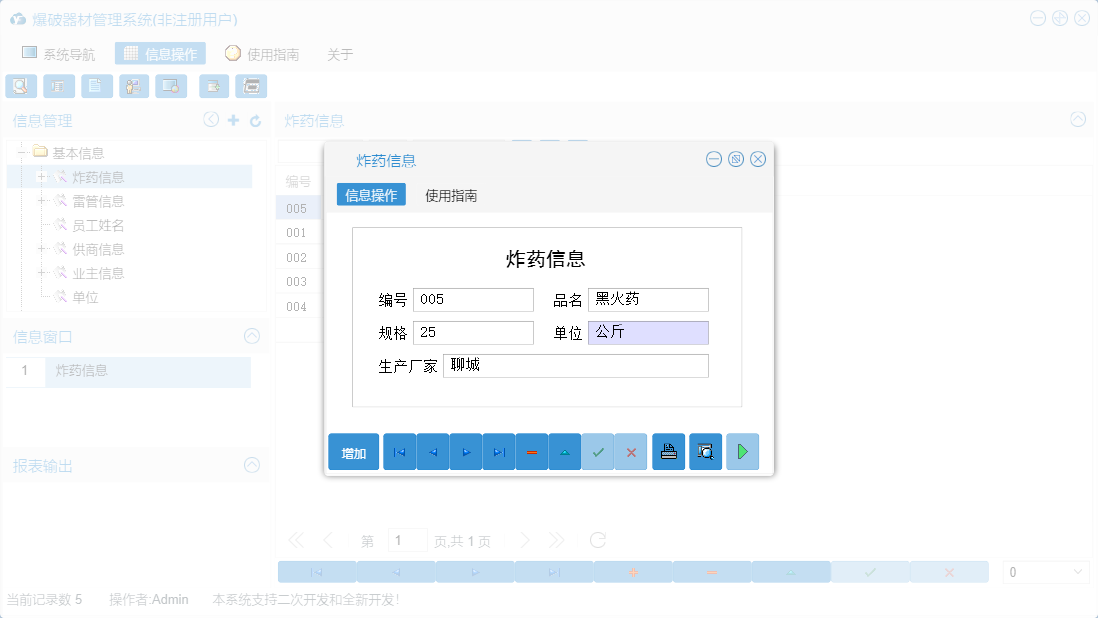Click the print icon in the dialog
1098x618 pixels.
click(x=668, y=451)
